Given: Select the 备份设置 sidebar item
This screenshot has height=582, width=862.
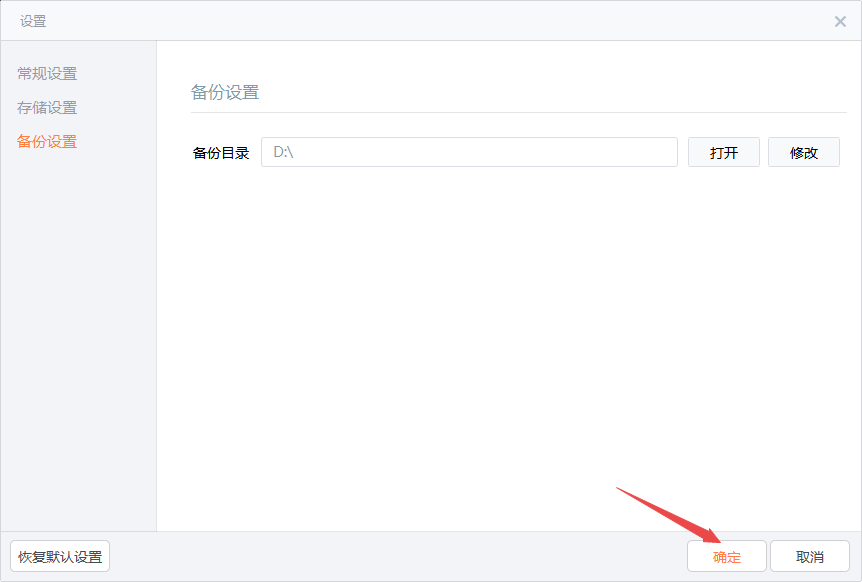Looking at the screenshot, I should pos(46,141).
